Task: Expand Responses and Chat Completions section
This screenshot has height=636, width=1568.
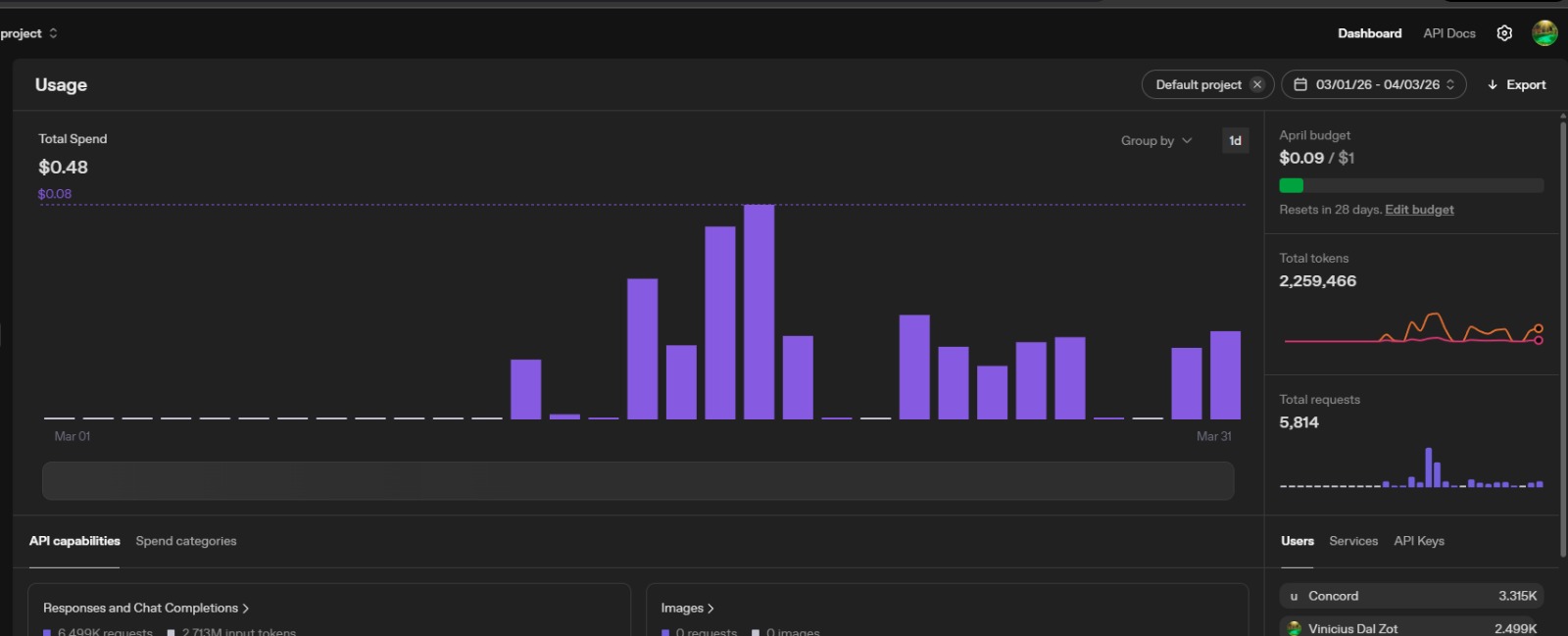Action: click(146, 609)
